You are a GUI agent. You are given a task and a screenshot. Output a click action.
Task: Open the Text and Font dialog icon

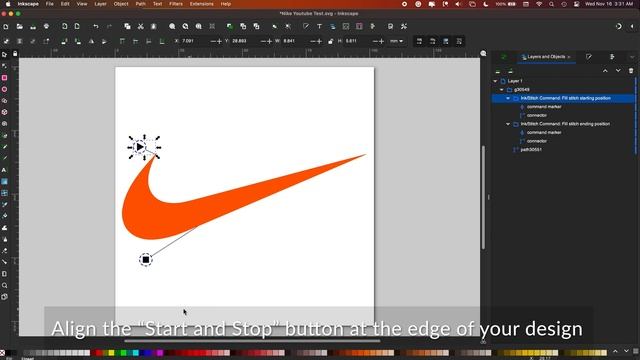point(319,27)
